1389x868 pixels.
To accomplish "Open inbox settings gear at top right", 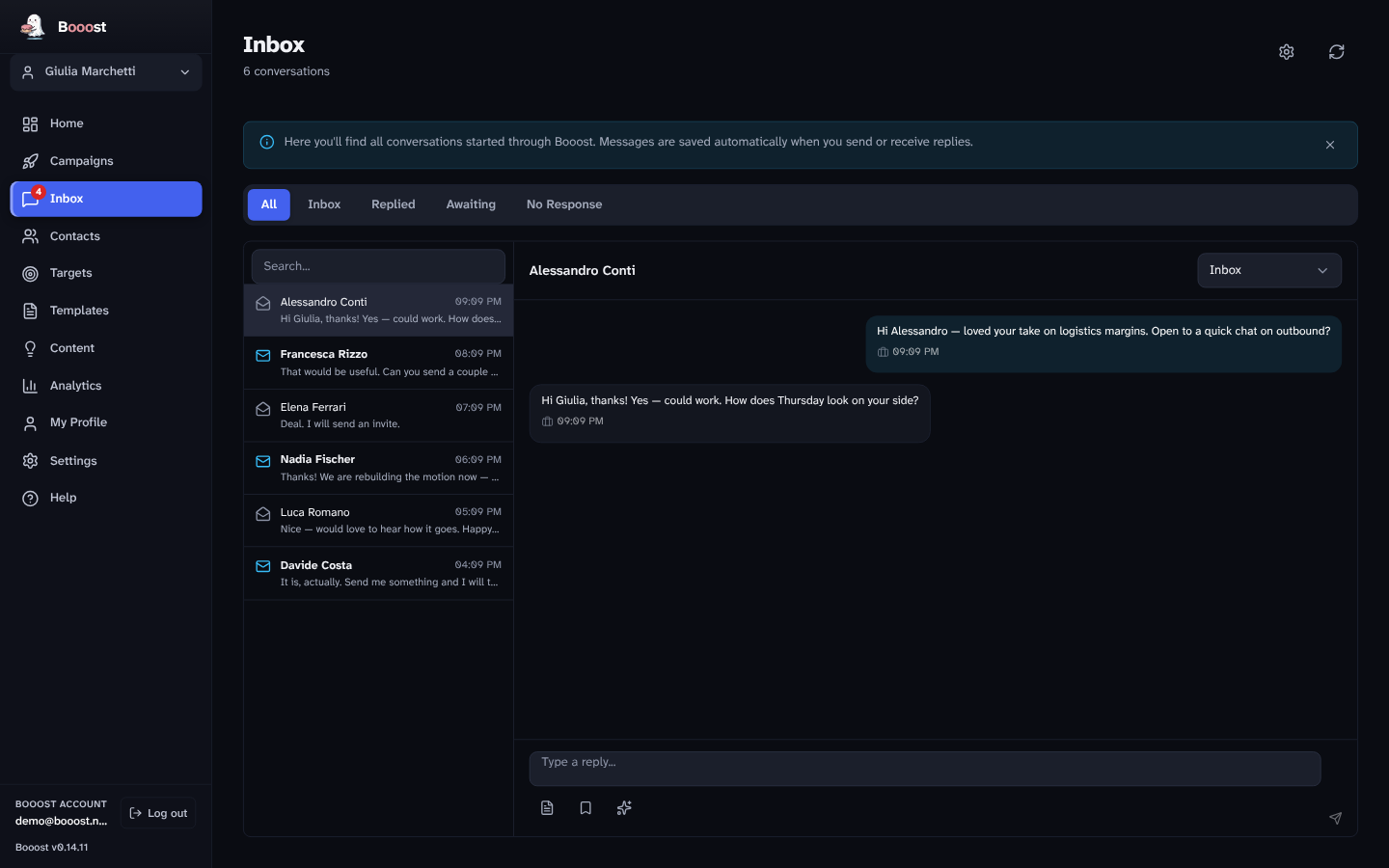I will tap(1287, 52).
